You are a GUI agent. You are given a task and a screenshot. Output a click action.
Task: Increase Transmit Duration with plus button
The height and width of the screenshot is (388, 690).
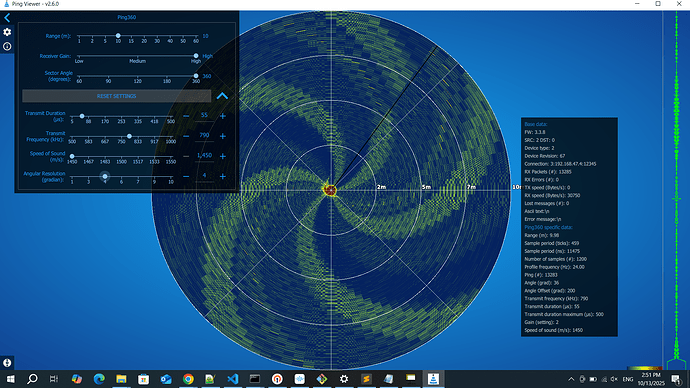coord(223,116)
